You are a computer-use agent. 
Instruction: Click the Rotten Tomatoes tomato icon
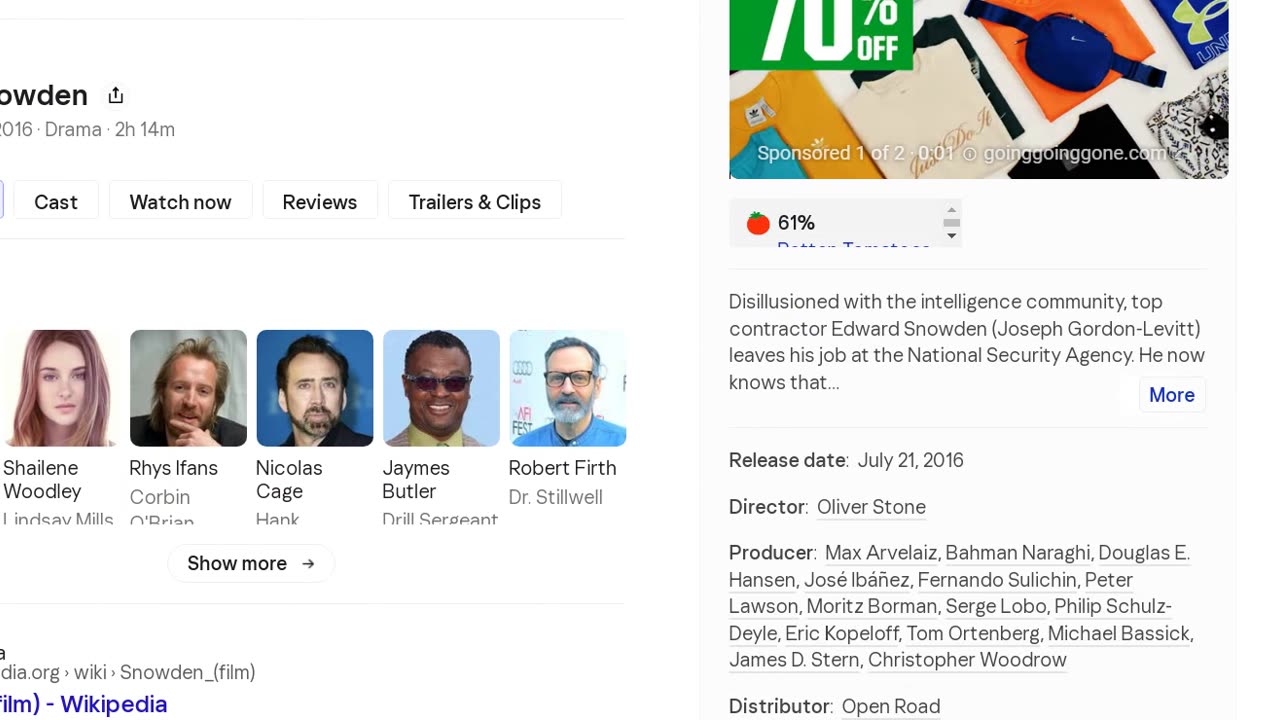tap(758, 223)
